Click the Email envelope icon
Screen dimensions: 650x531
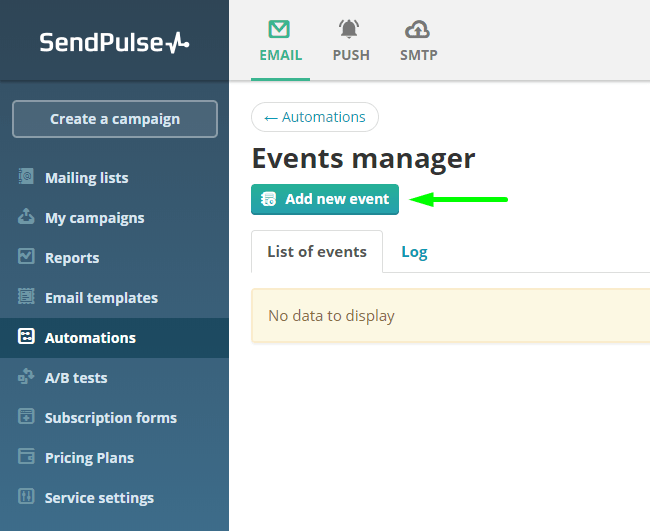(279, 29)
